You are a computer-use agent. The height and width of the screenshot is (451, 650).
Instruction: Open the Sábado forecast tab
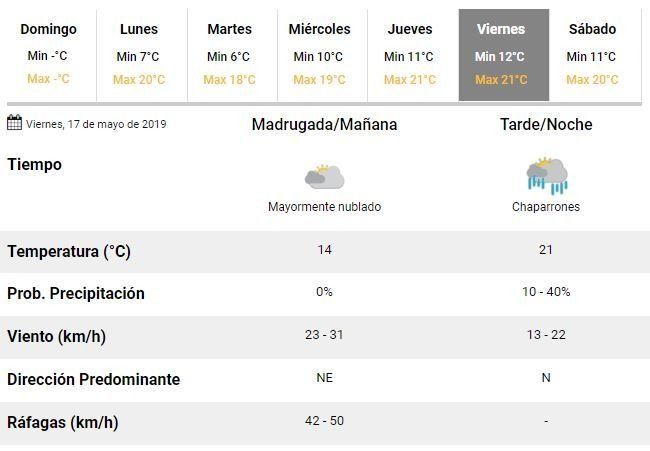(591, 55)
